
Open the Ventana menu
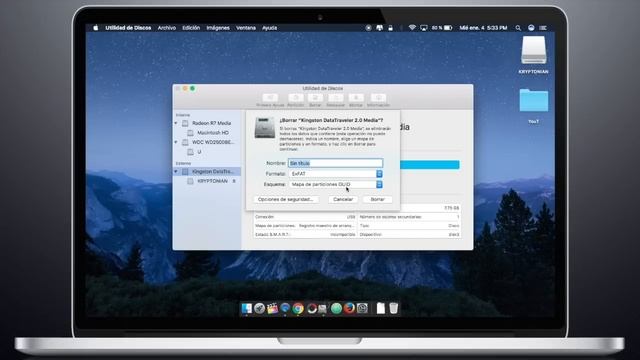(x=246, y=28)
